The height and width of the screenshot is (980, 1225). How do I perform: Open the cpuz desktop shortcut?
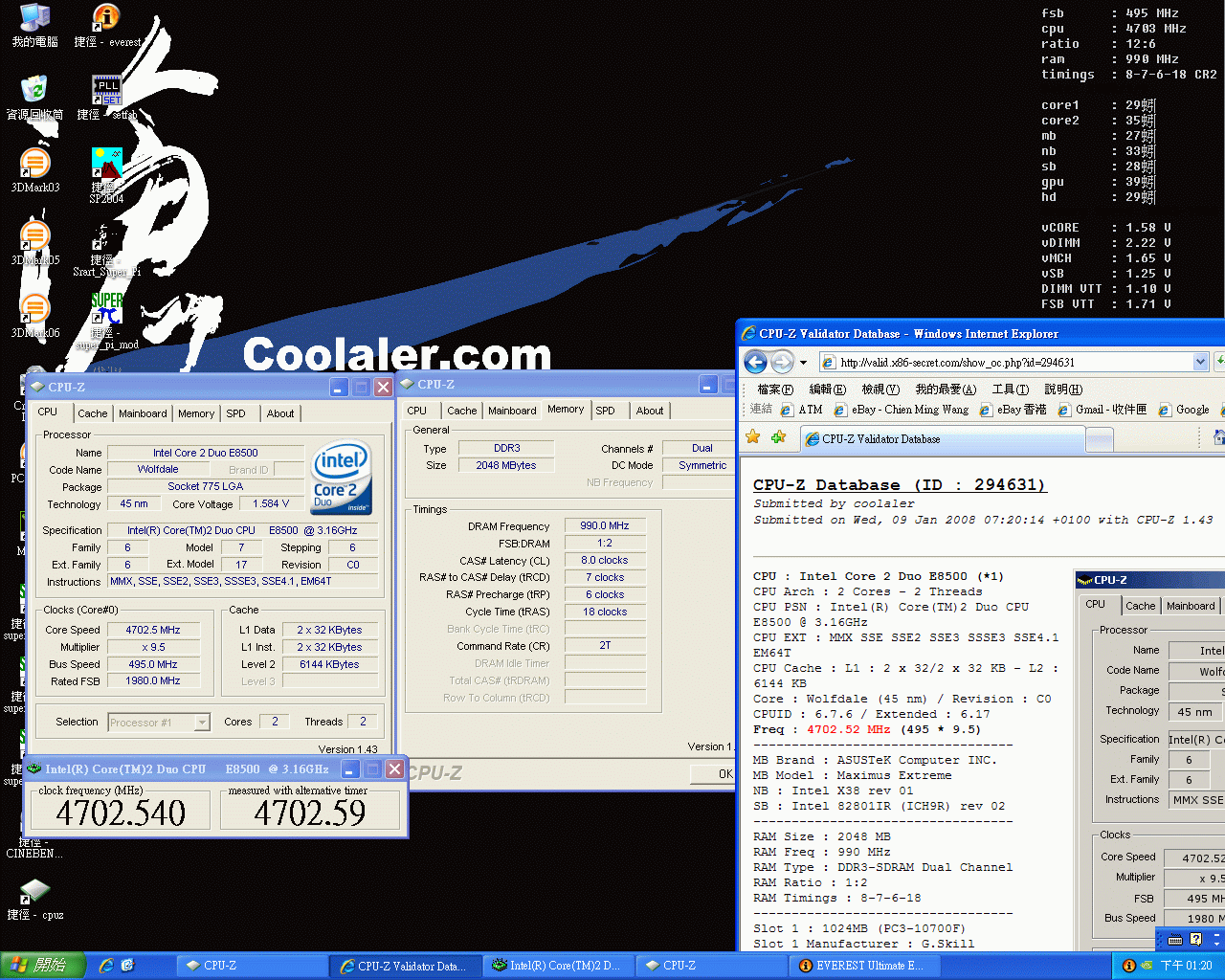34,893
